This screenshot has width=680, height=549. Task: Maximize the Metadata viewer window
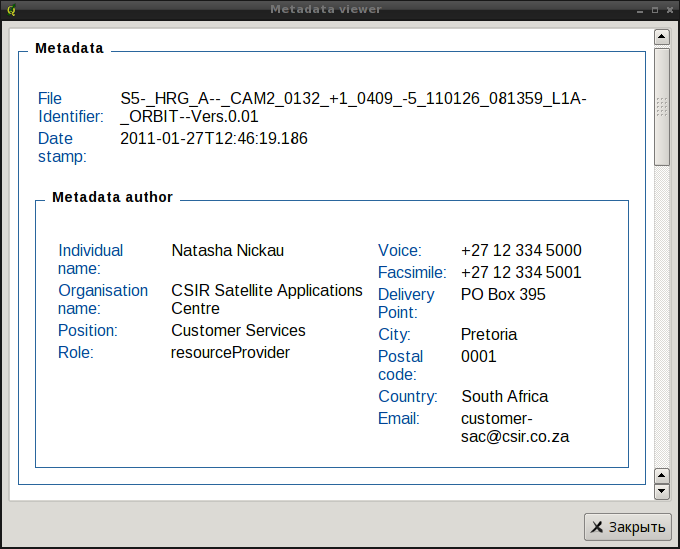tap(654, 9)
